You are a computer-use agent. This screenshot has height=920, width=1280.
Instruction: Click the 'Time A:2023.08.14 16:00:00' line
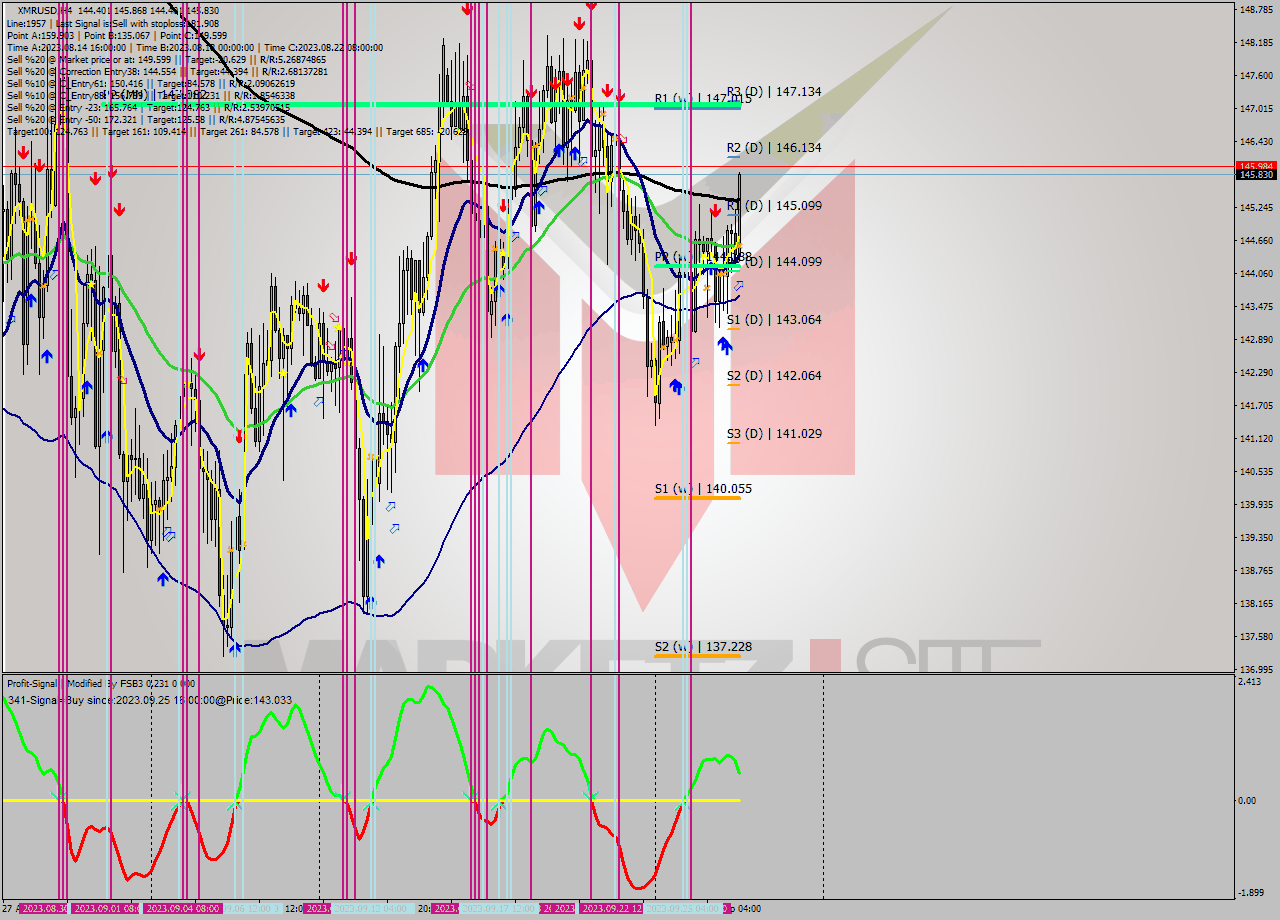194,47
